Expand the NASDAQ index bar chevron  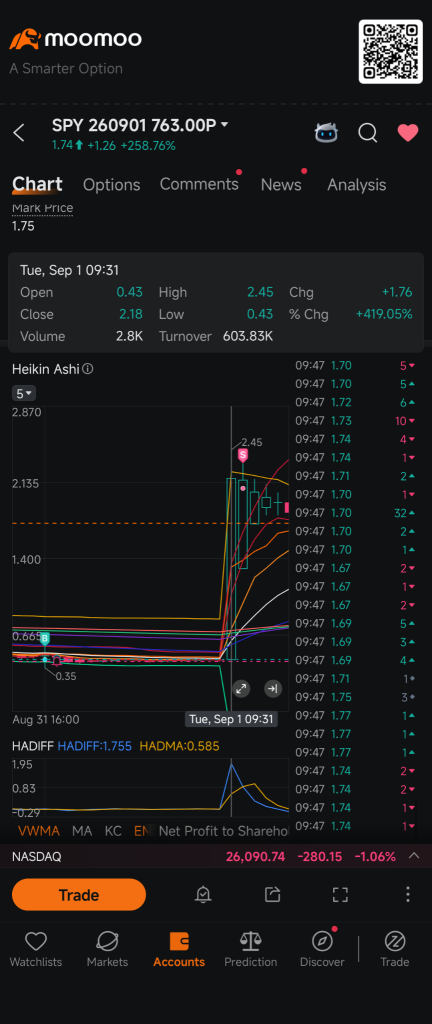pyautogui.click(x=414, y=856)
